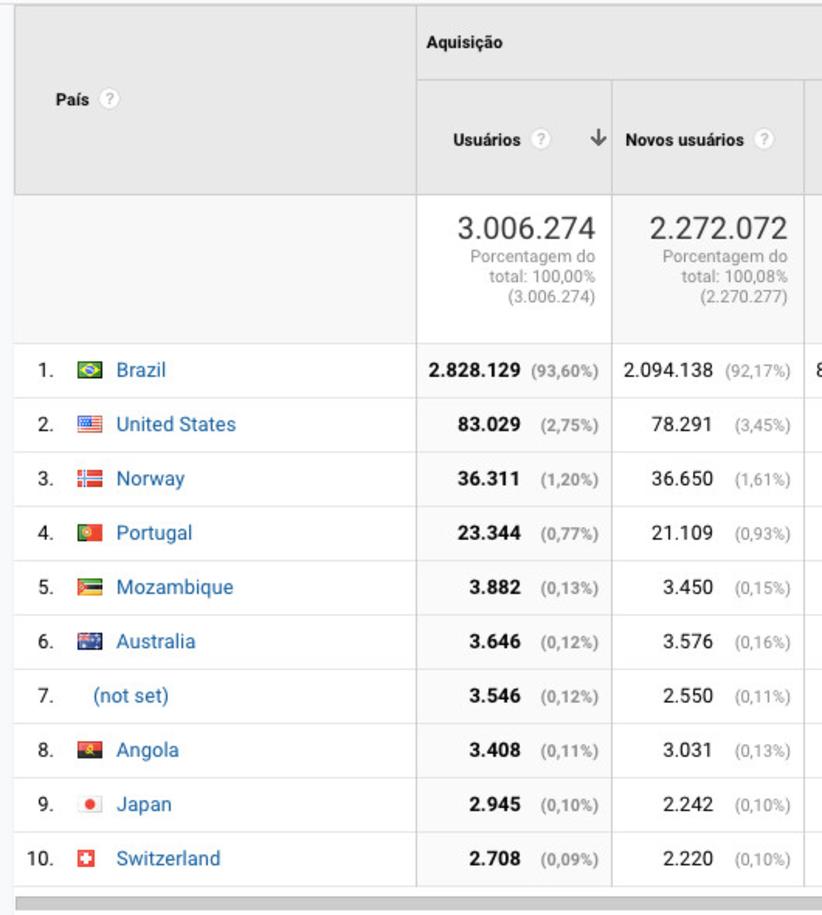Viewport: 822px width, 915px height.
Task: Click the País column header
Action: click(72, 100)
